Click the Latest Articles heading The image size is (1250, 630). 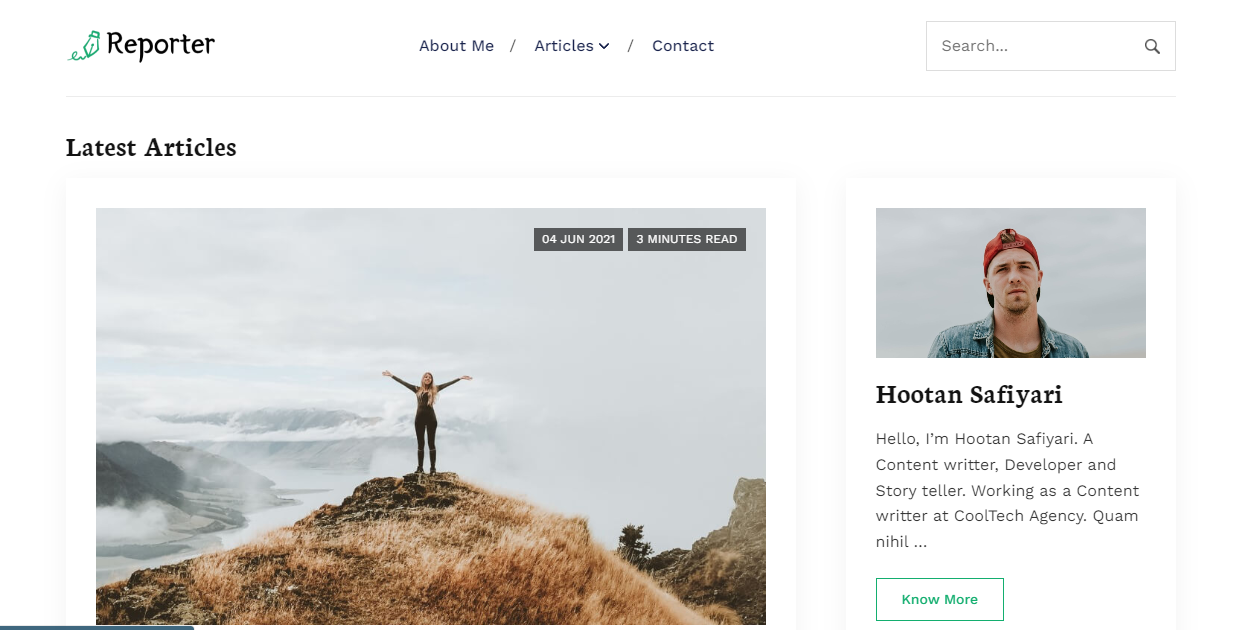click(151, 148)
